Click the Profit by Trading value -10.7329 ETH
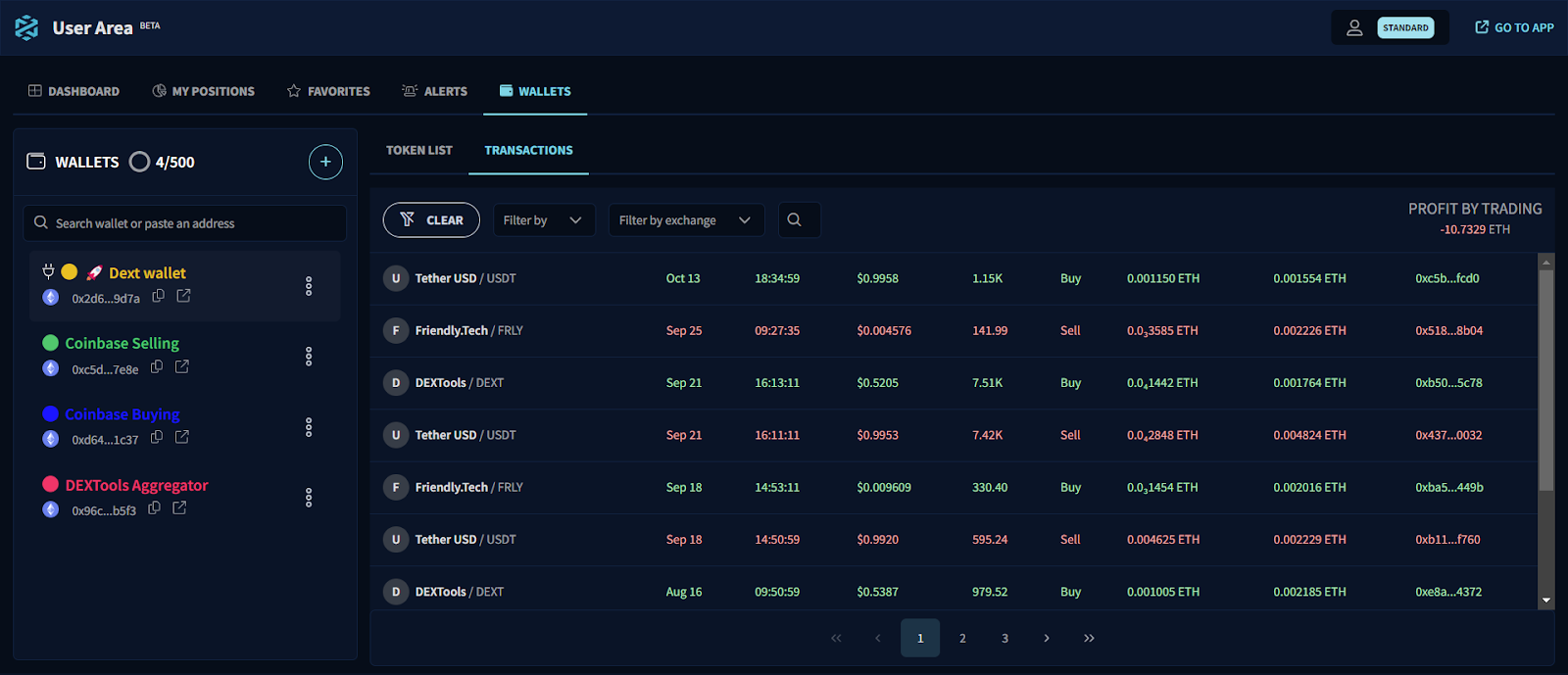This screenshot has height=675, width=1568. (1475, 229)
